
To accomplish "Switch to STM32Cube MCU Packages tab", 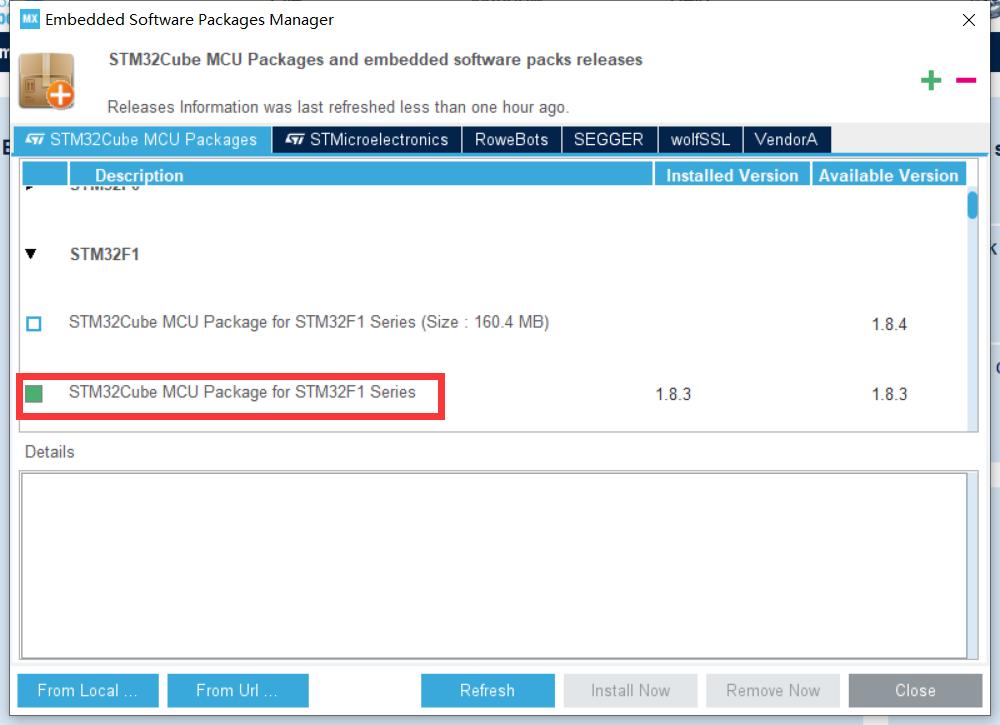I will click(142, 140).
